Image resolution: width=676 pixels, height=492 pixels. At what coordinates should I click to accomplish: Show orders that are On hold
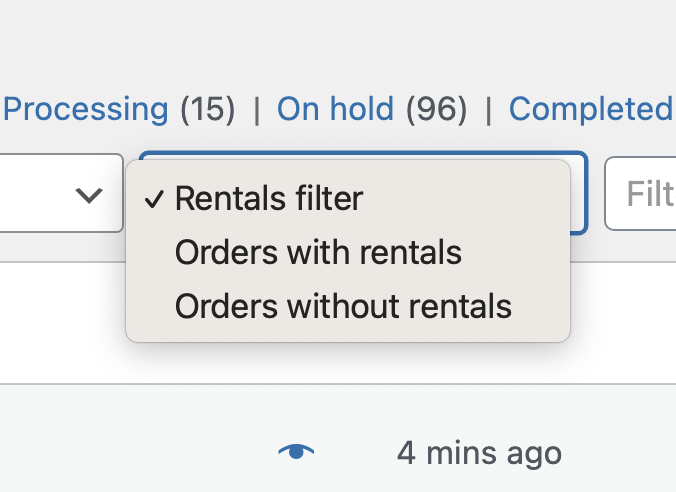(335, 109)
